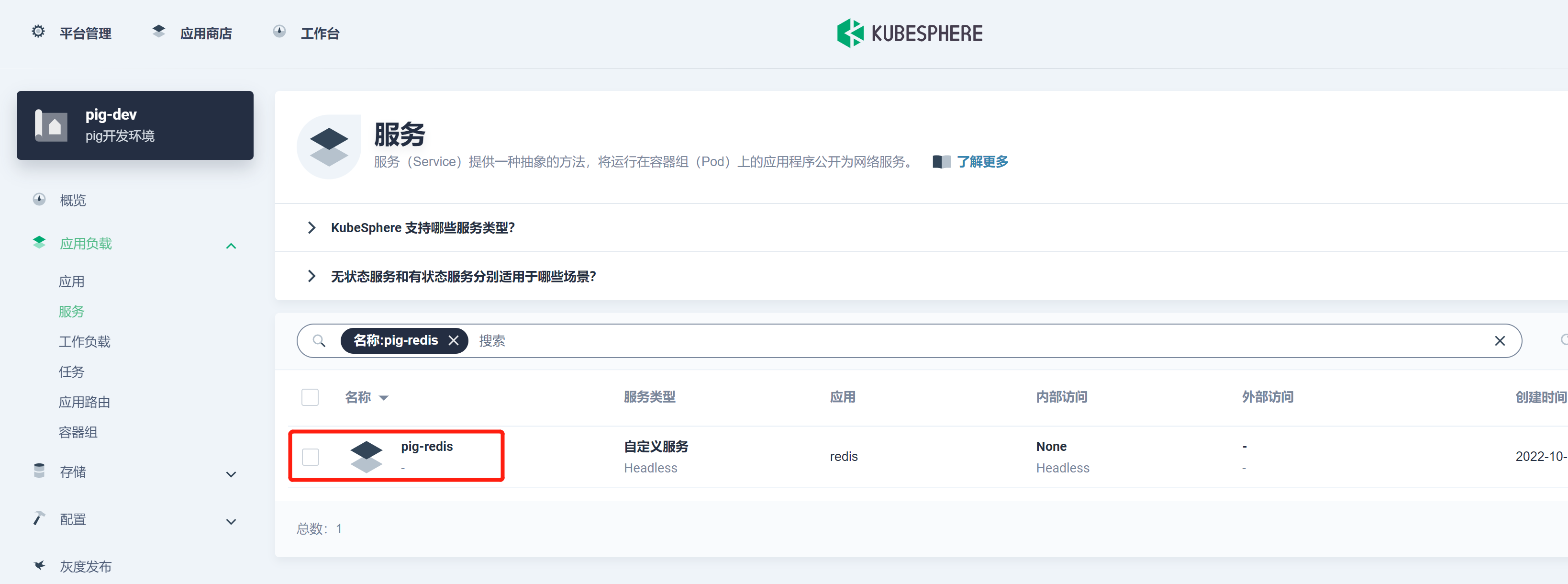Remove the 名称:pig-redis filter tag
This screenshot has height=584, width=1568.
[x=454, y=340]
